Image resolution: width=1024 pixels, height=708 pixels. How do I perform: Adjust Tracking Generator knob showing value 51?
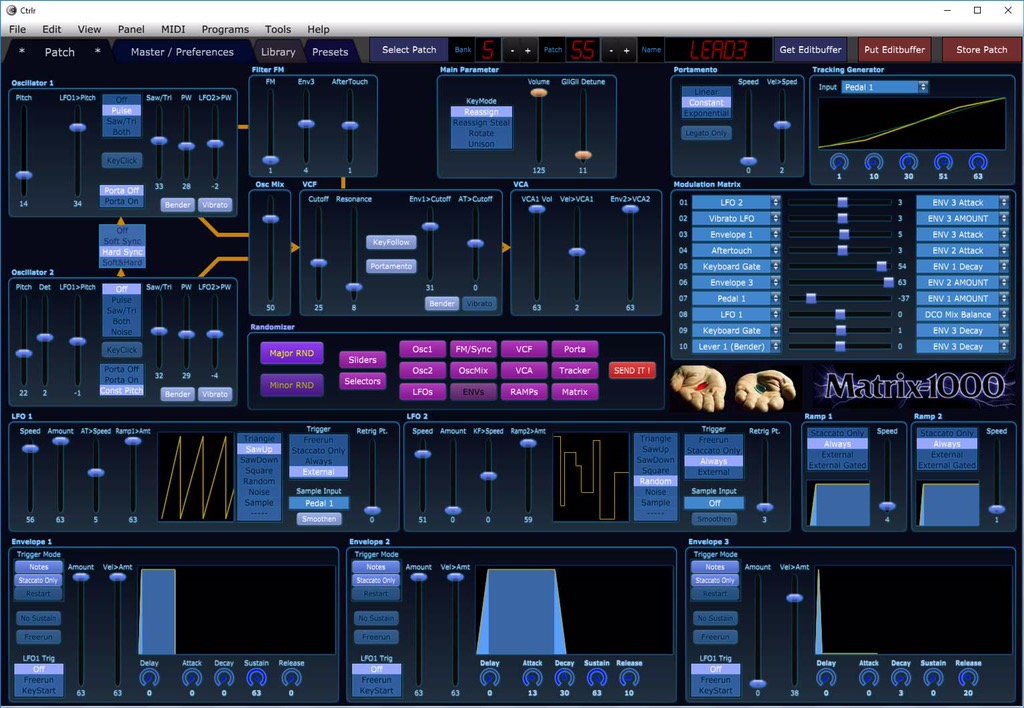943,161
